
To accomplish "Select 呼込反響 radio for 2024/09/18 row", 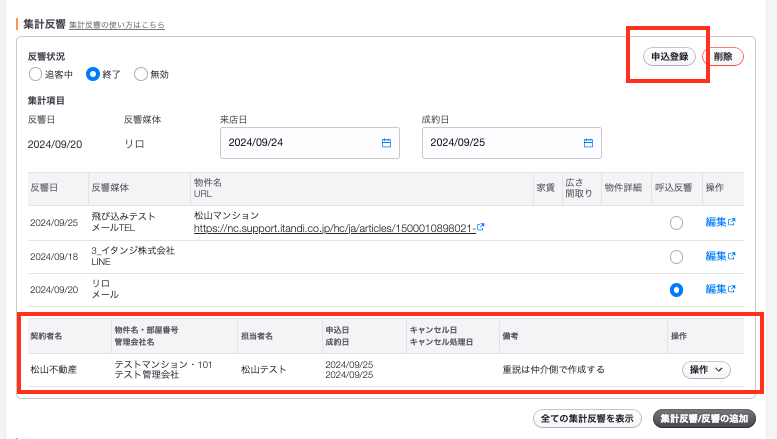I will (x=676, y=257).
